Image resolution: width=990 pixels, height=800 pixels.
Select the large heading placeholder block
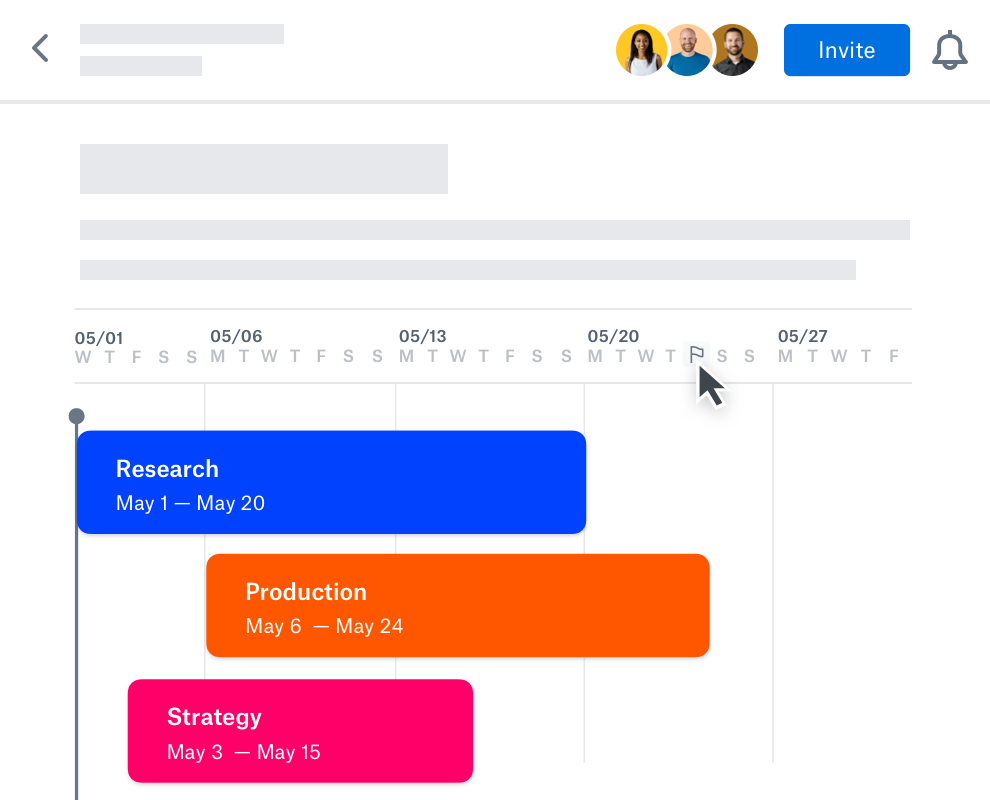click(x=263, y=169)
